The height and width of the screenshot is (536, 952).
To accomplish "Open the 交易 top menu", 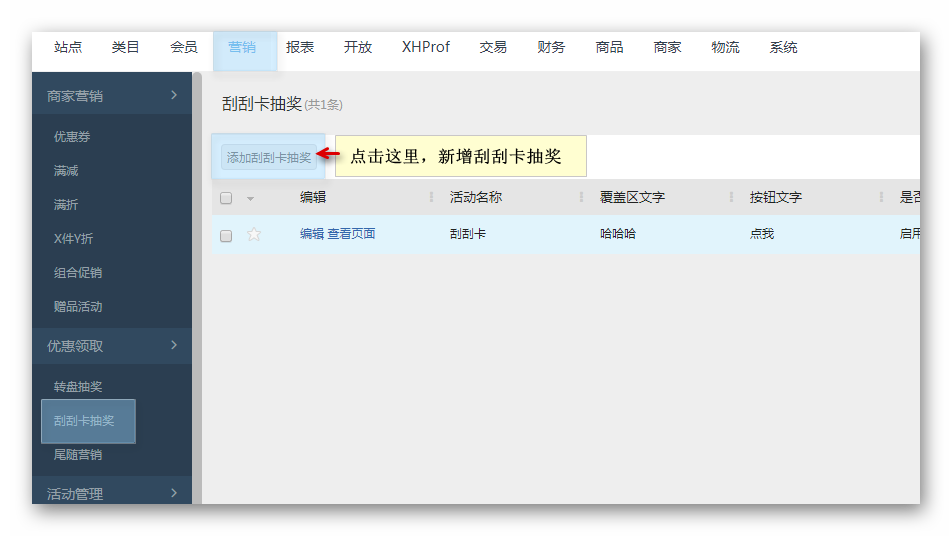I will point(493,47).
